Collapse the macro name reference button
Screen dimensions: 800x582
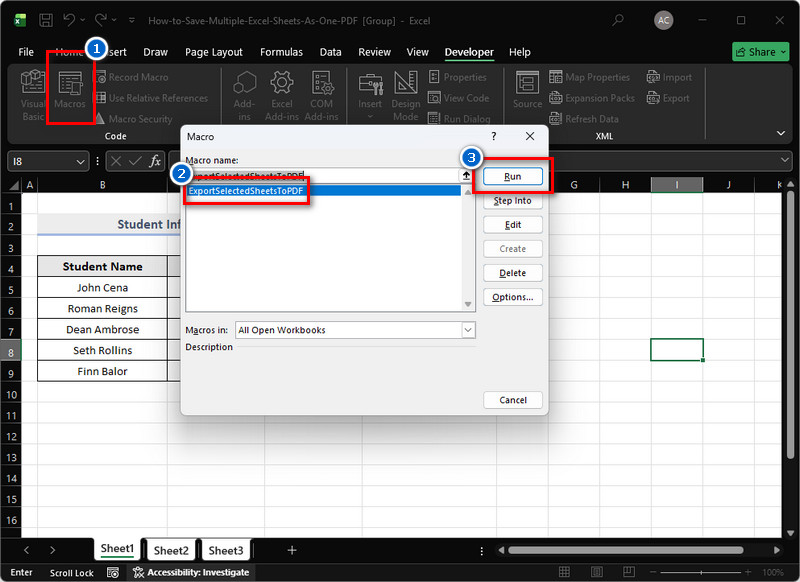pos(466,176)
